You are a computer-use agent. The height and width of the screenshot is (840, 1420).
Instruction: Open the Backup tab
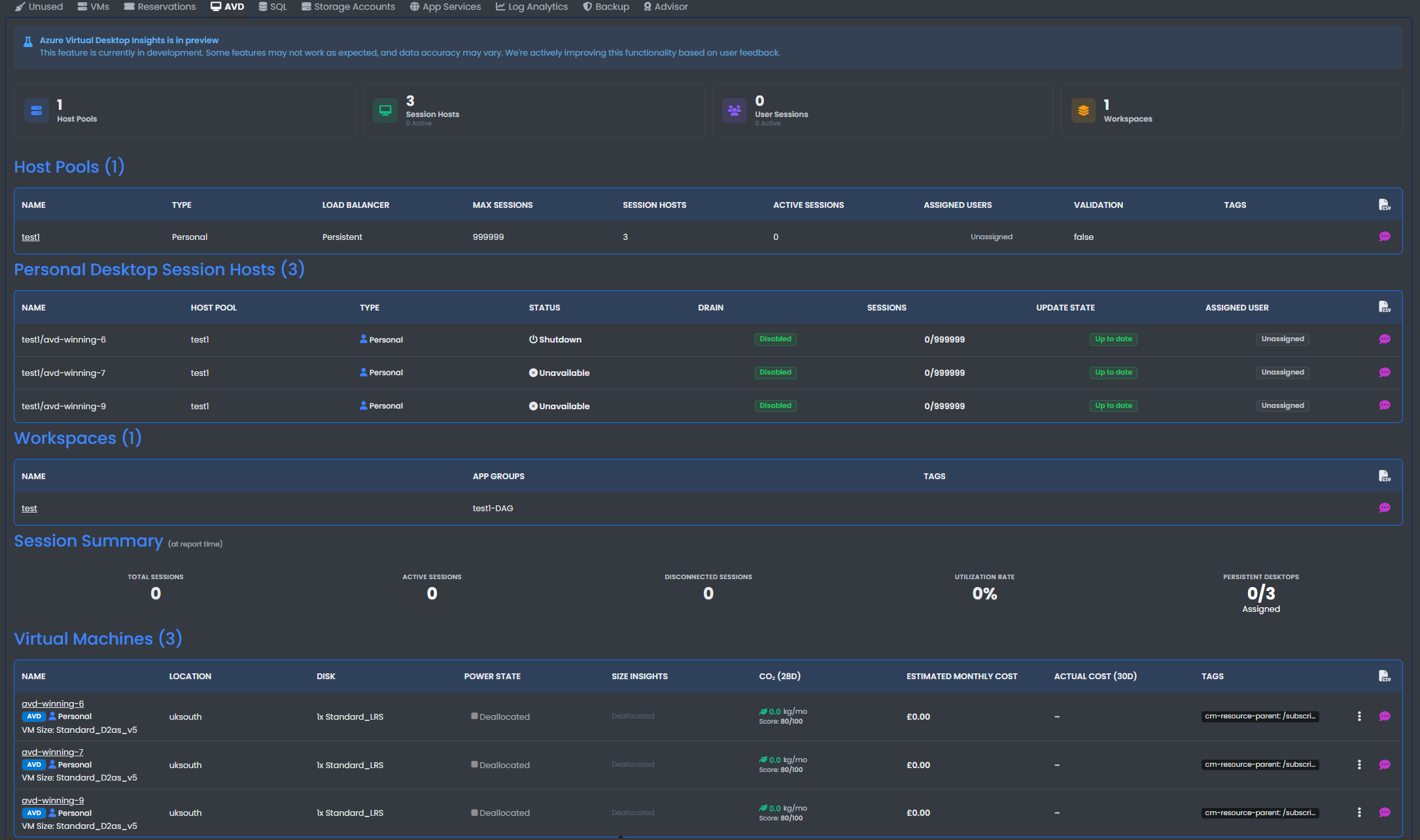[606, 7]
